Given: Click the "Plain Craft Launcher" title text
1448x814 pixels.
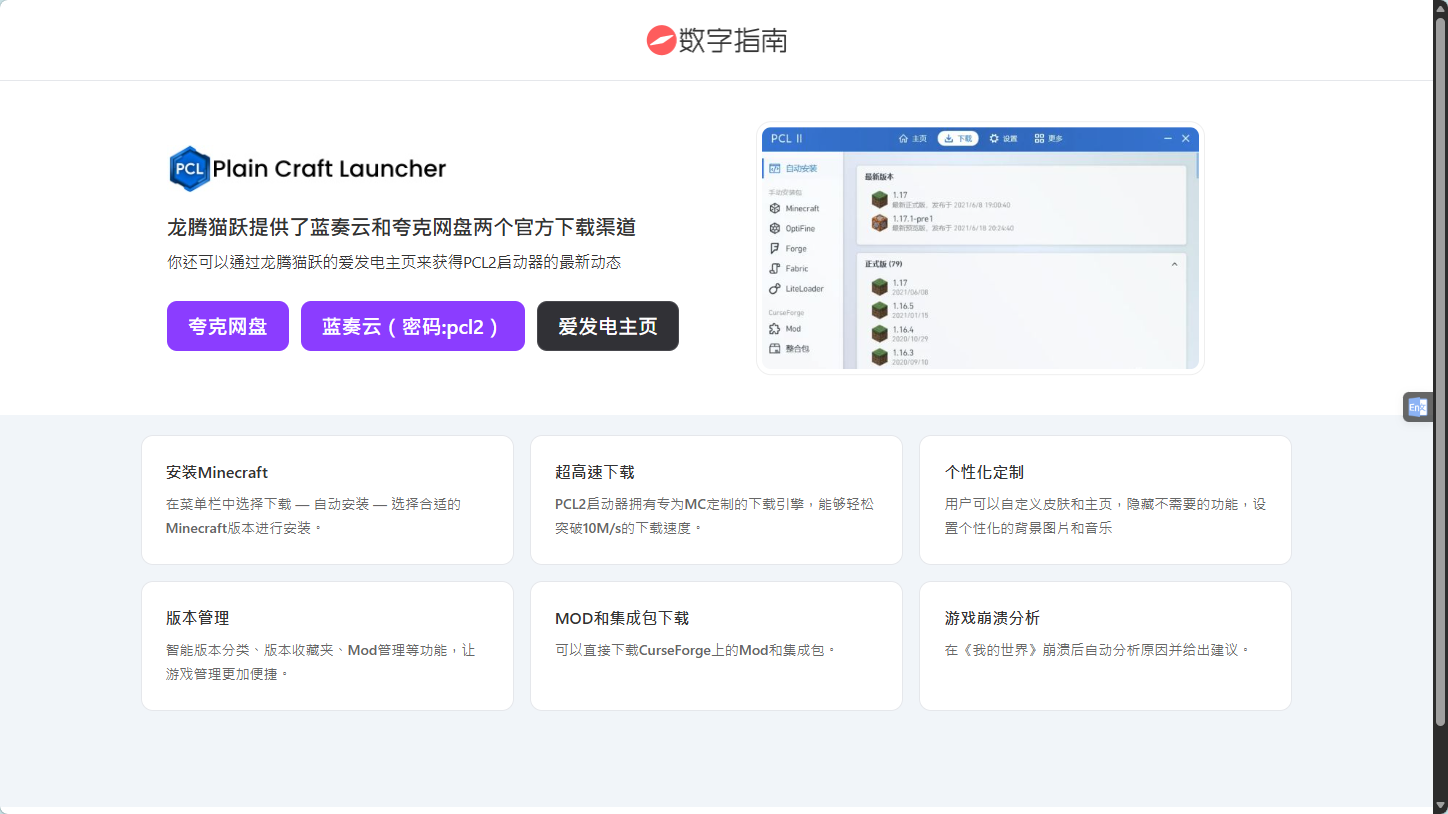Looking at the screenshot, I should [329, 169].
